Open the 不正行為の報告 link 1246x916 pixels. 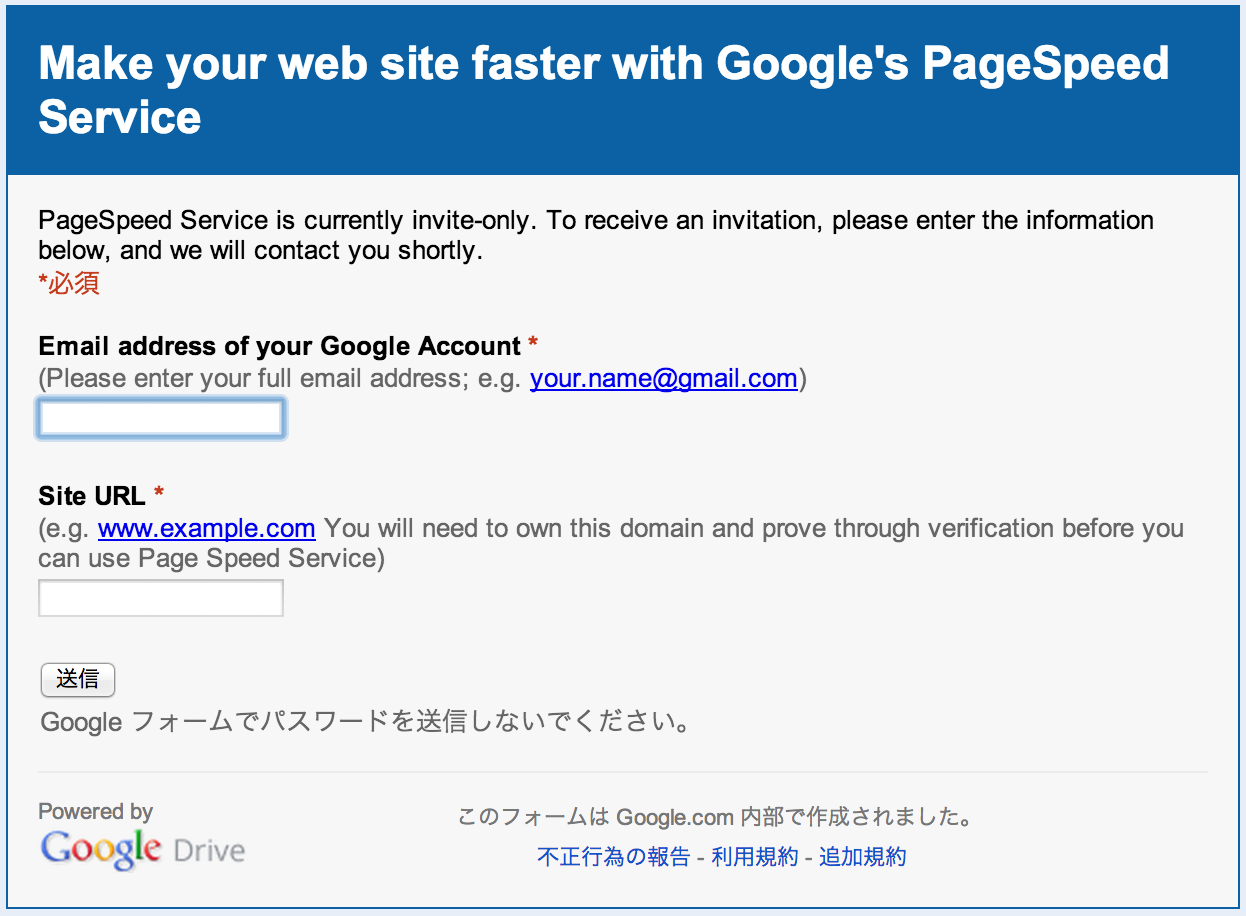pos(613,857)
